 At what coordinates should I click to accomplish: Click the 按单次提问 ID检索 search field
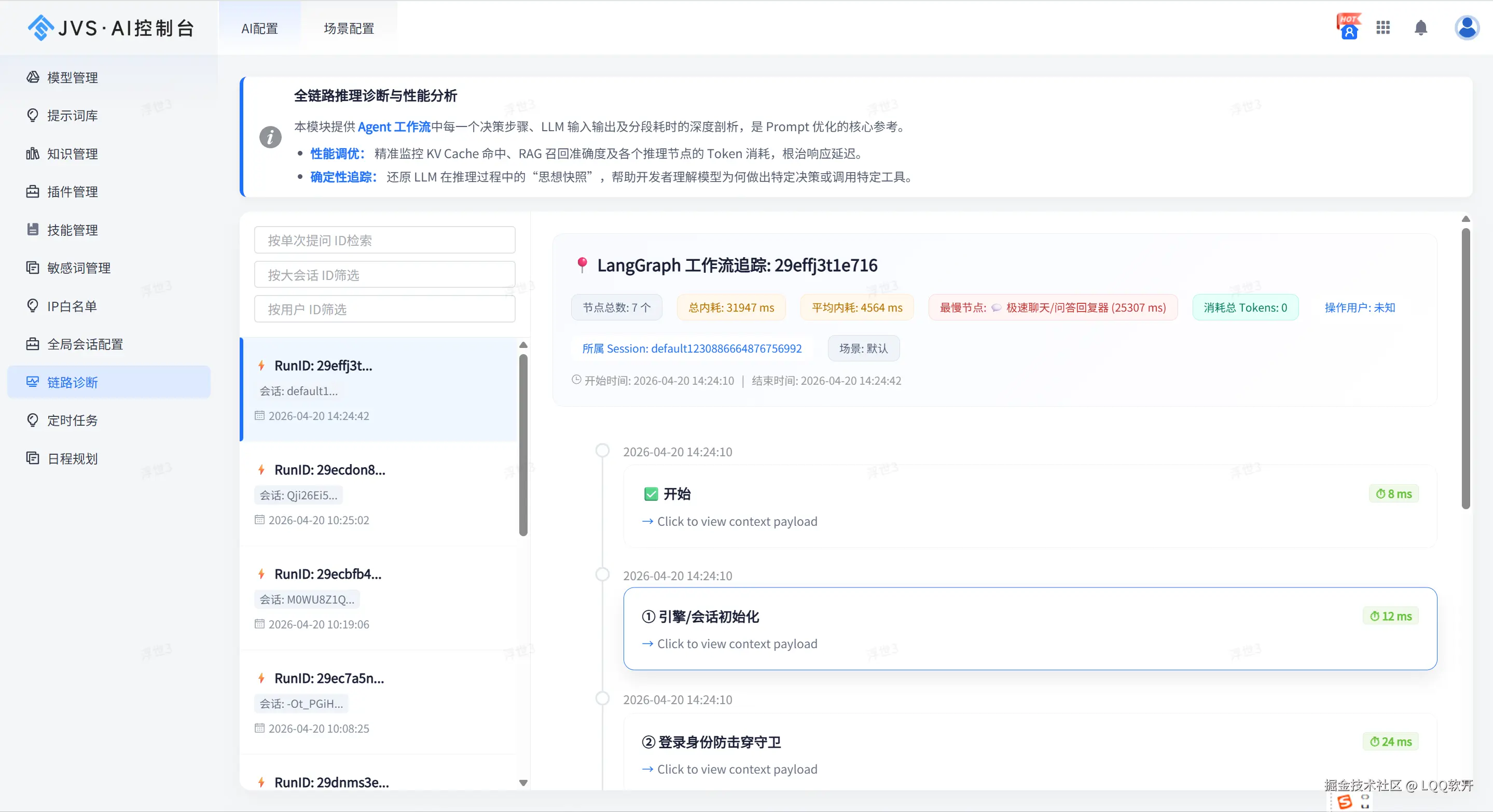tap(384, 241)
